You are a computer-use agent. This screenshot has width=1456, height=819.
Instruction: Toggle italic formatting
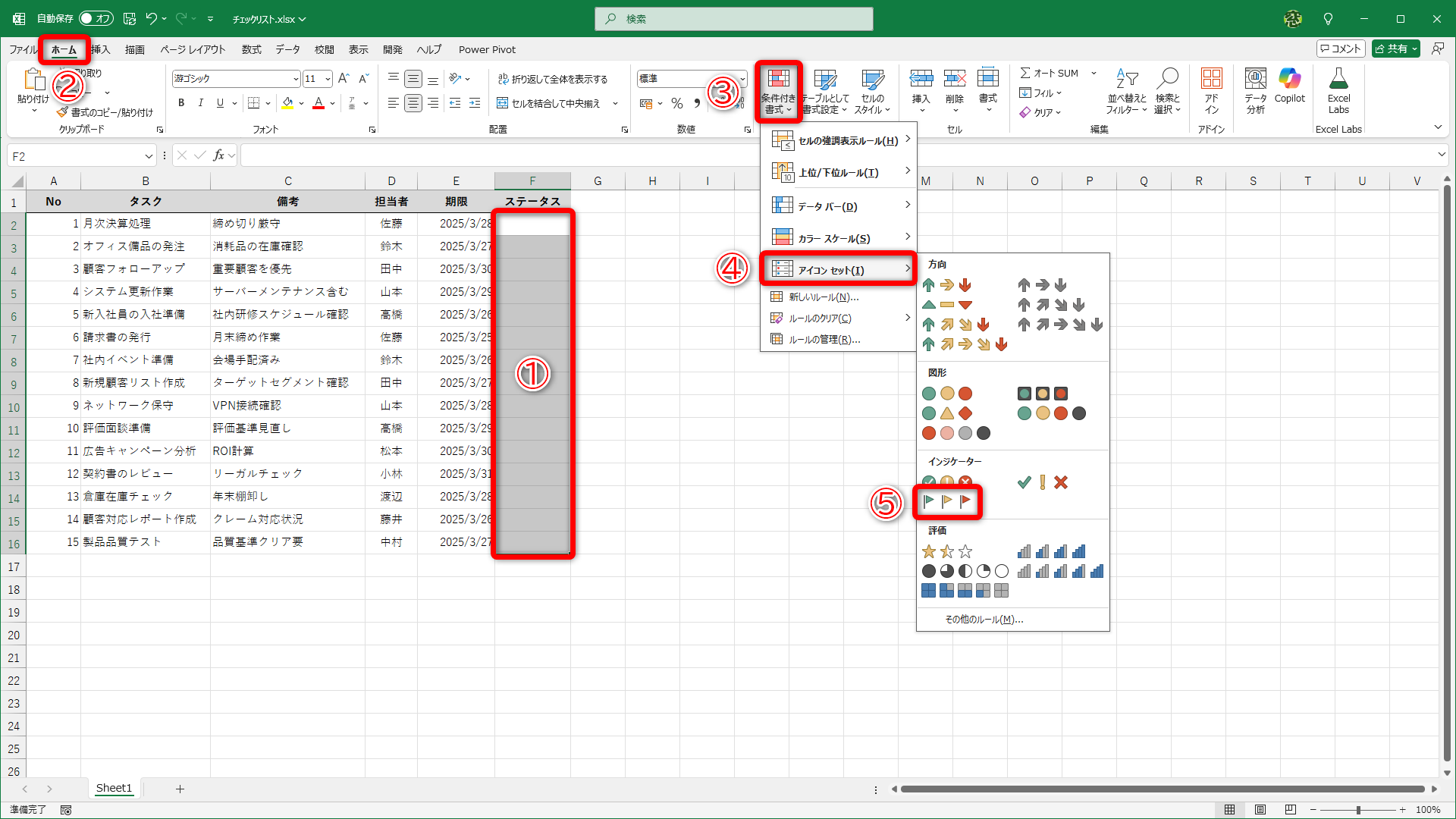(x=200, y=103)
